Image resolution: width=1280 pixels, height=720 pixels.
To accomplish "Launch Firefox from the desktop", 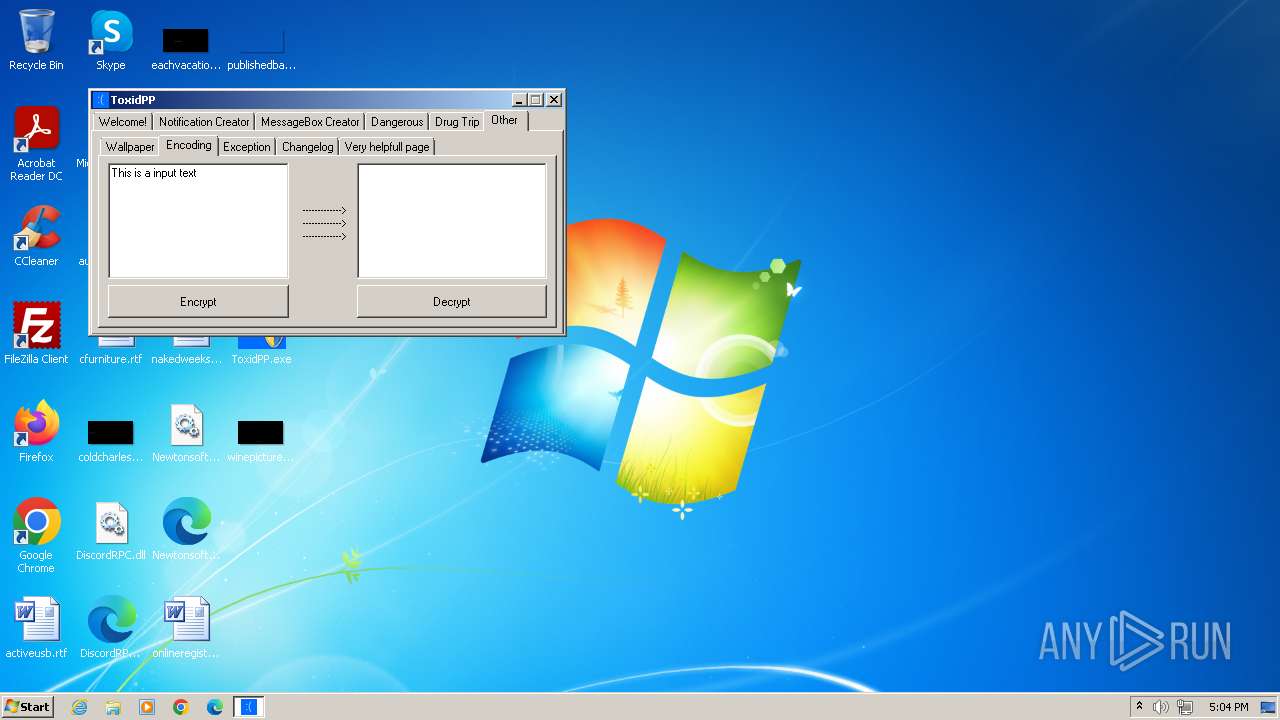I will point(36,432).
